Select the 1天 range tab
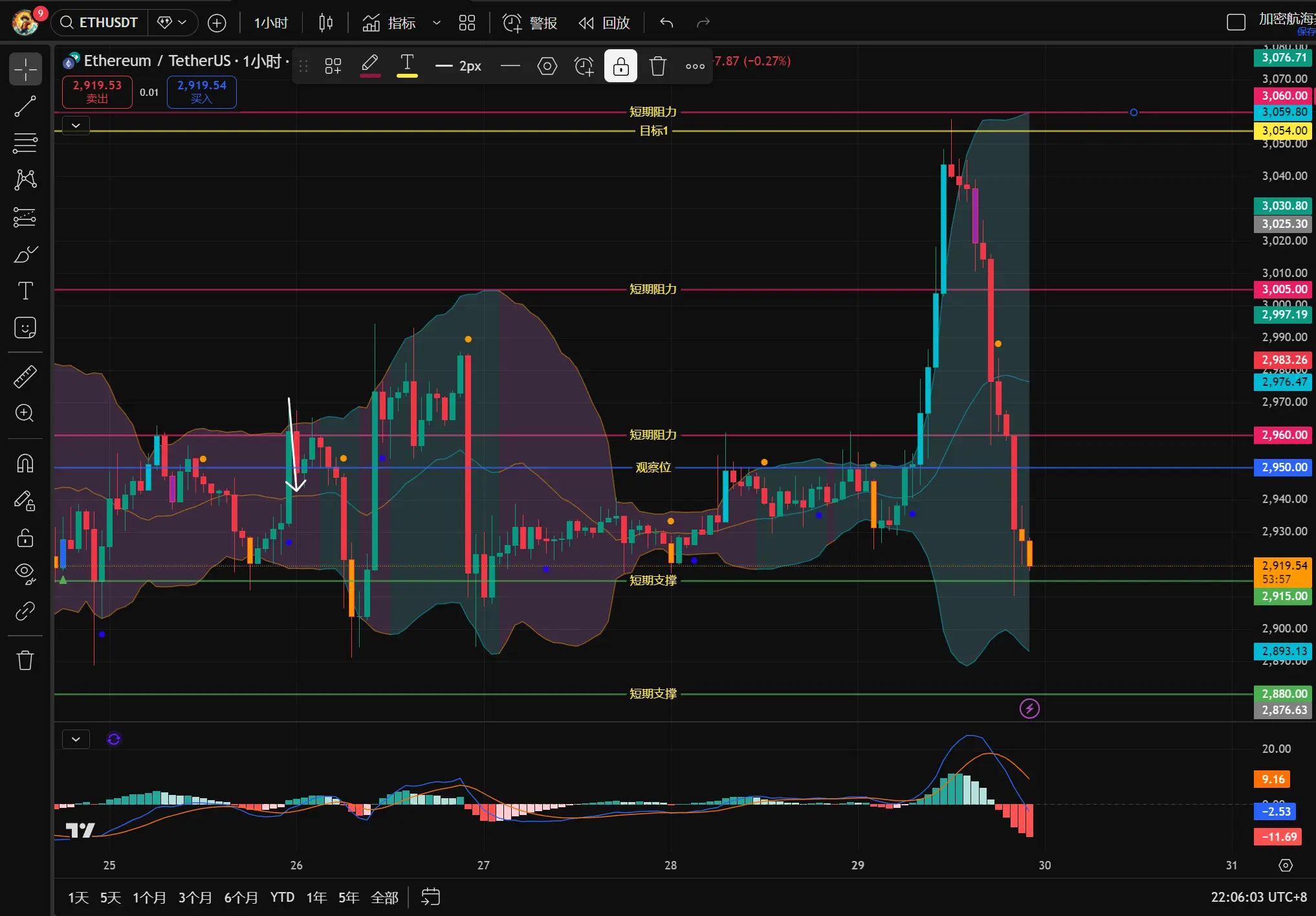This screenshot has width=1316, height=916. tap(78, 897)
